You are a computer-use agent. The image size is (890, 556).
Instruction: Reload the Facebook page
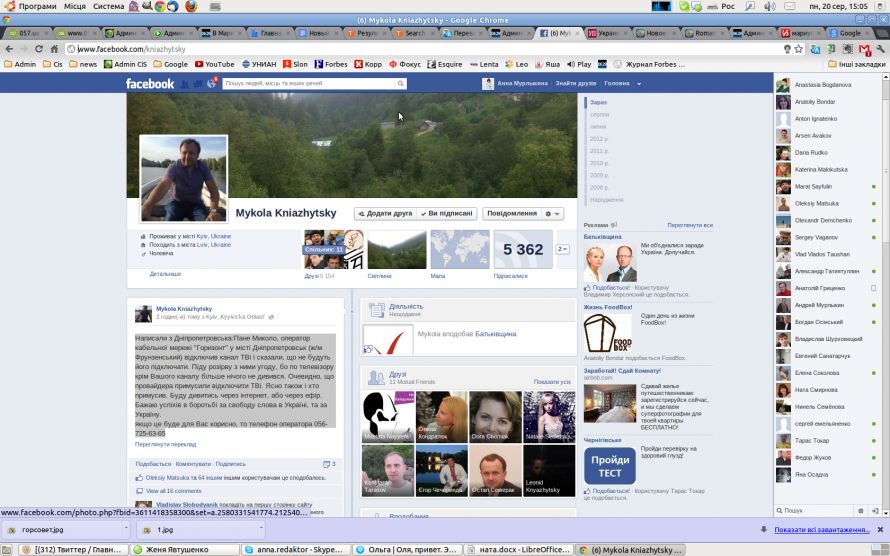(x=39, y=49)
